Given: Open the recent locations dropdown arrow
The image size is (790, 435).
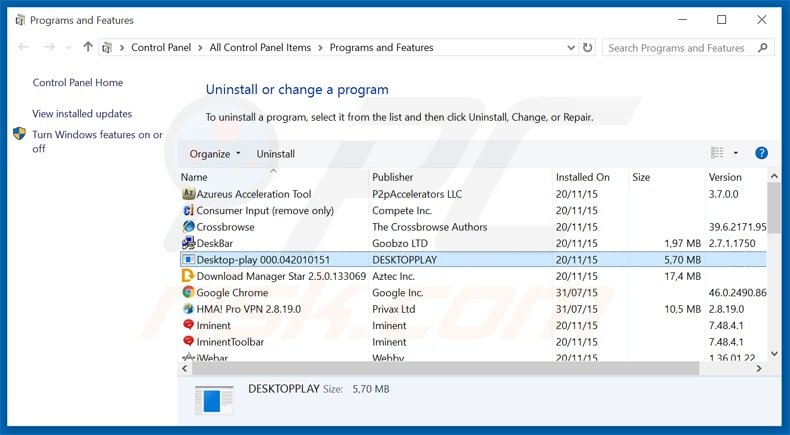Looking at the screenshot, I should (69, 48).
